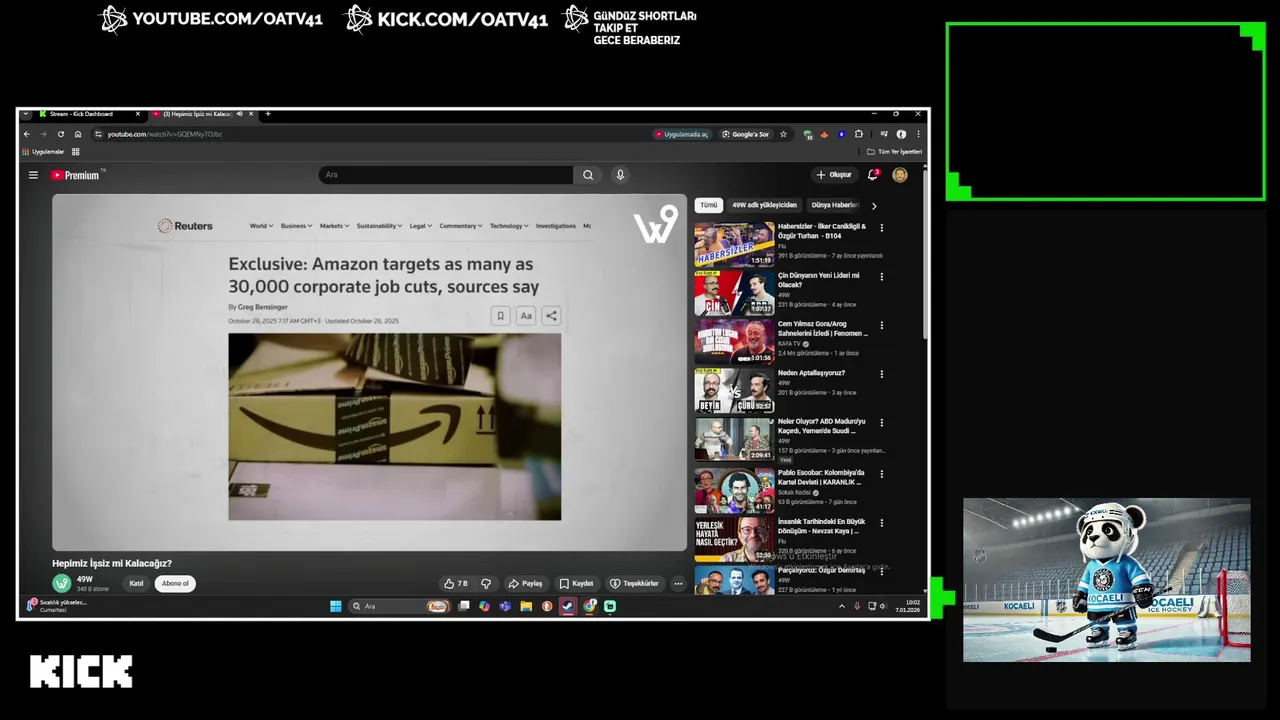
Task: Open a new browser tab
Action: click(268, 114)
